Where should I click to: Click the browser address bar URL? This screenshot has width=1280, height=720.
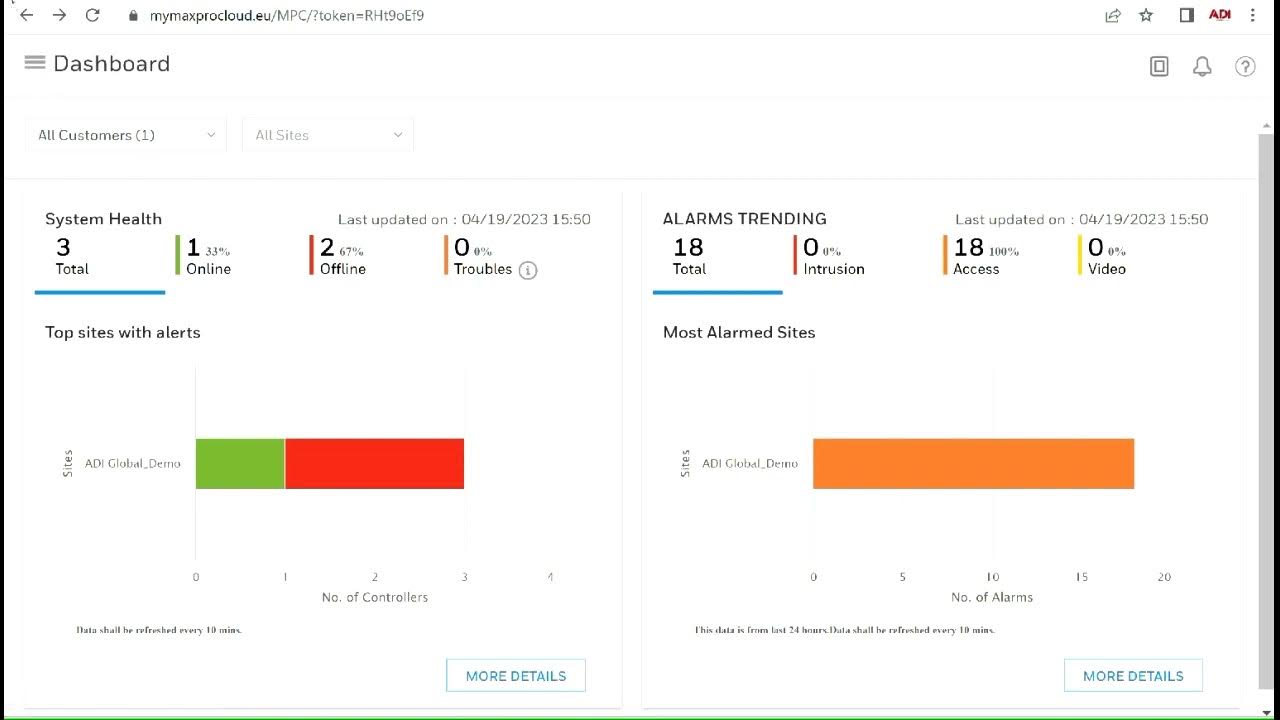[287, 15]
